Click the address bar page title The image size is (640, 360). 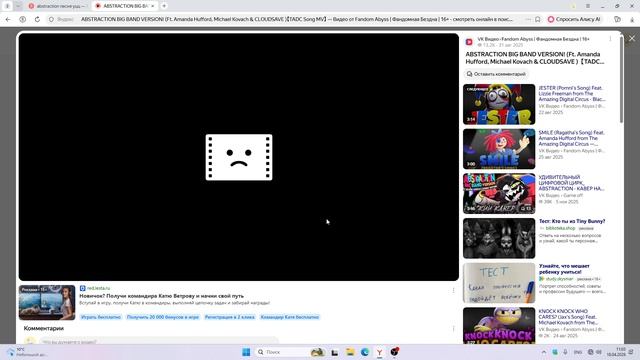tap(297, 19)
